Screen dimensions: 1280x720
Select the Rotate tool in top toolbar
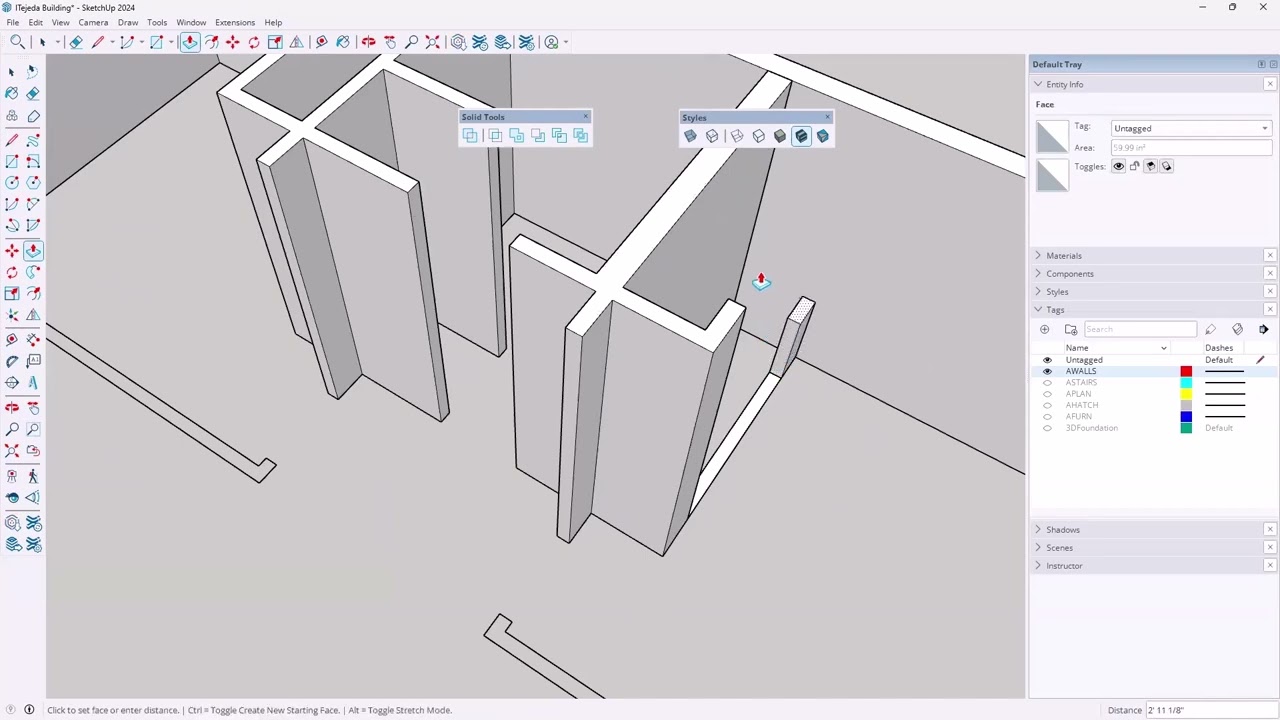point(254,42)
